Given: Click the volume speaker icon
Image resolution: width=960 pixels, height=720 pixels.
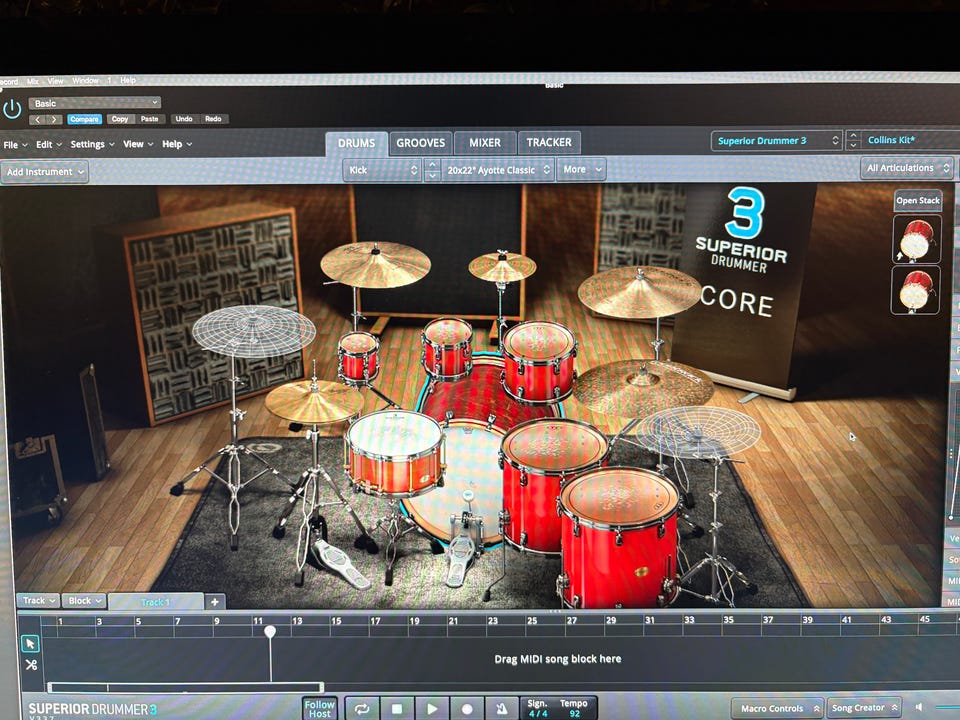Looking at the screenshot, I should tap(920, 708).
